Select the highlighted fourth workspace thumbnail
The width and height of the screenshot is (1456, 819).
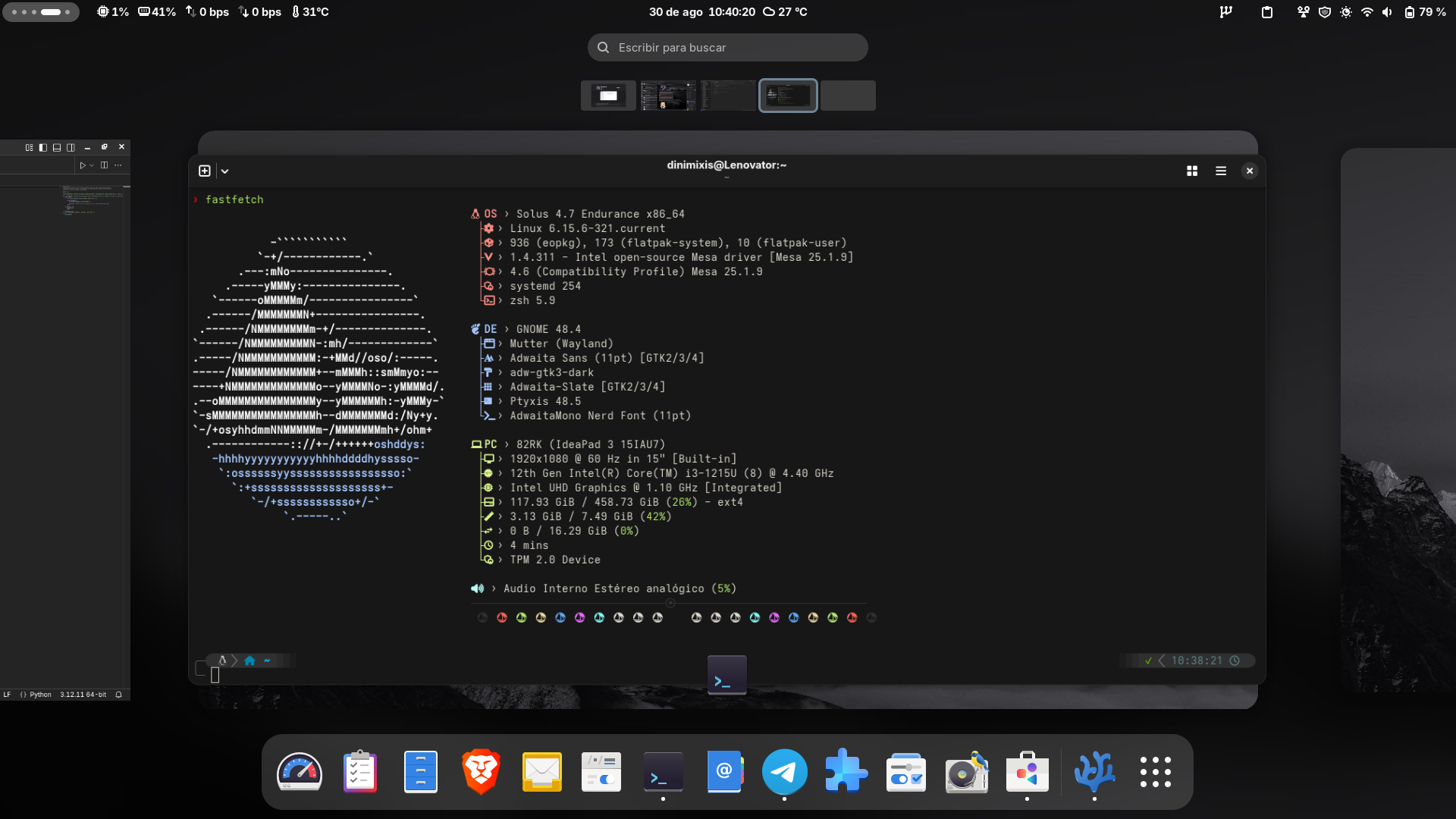[788, 96]
